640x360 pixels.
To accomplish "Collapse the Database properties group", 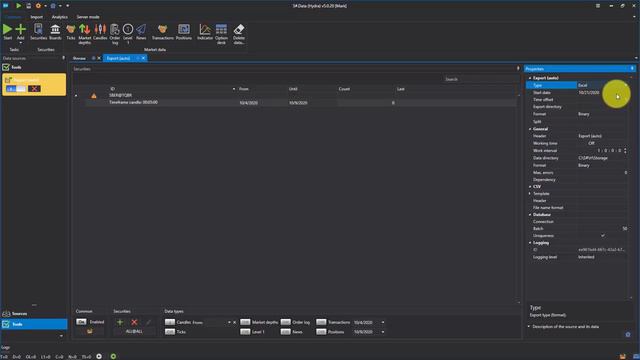I will point(530,215).
